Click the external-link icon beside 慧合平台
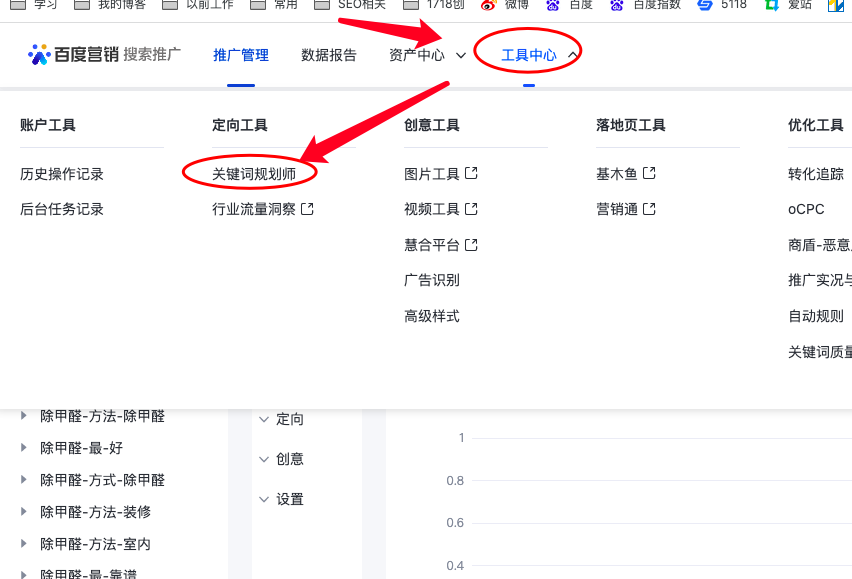 pos(469,243)
